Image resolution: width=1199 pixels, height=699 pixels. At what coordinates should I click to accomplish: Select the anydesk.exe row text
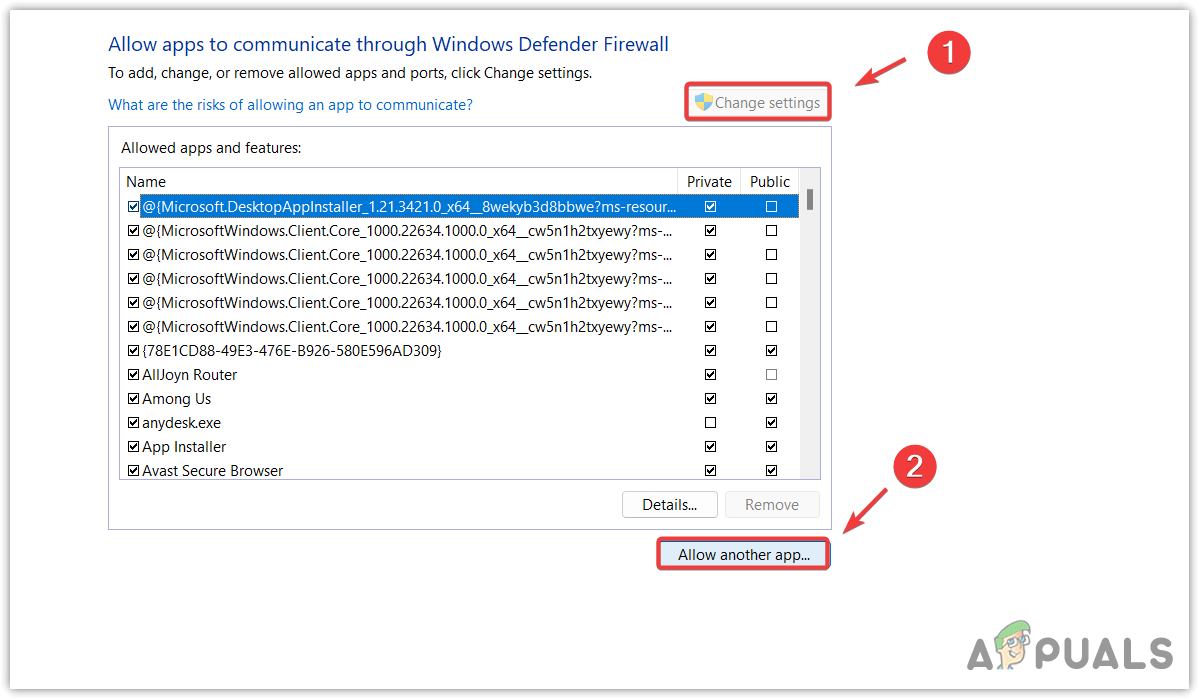181,423
